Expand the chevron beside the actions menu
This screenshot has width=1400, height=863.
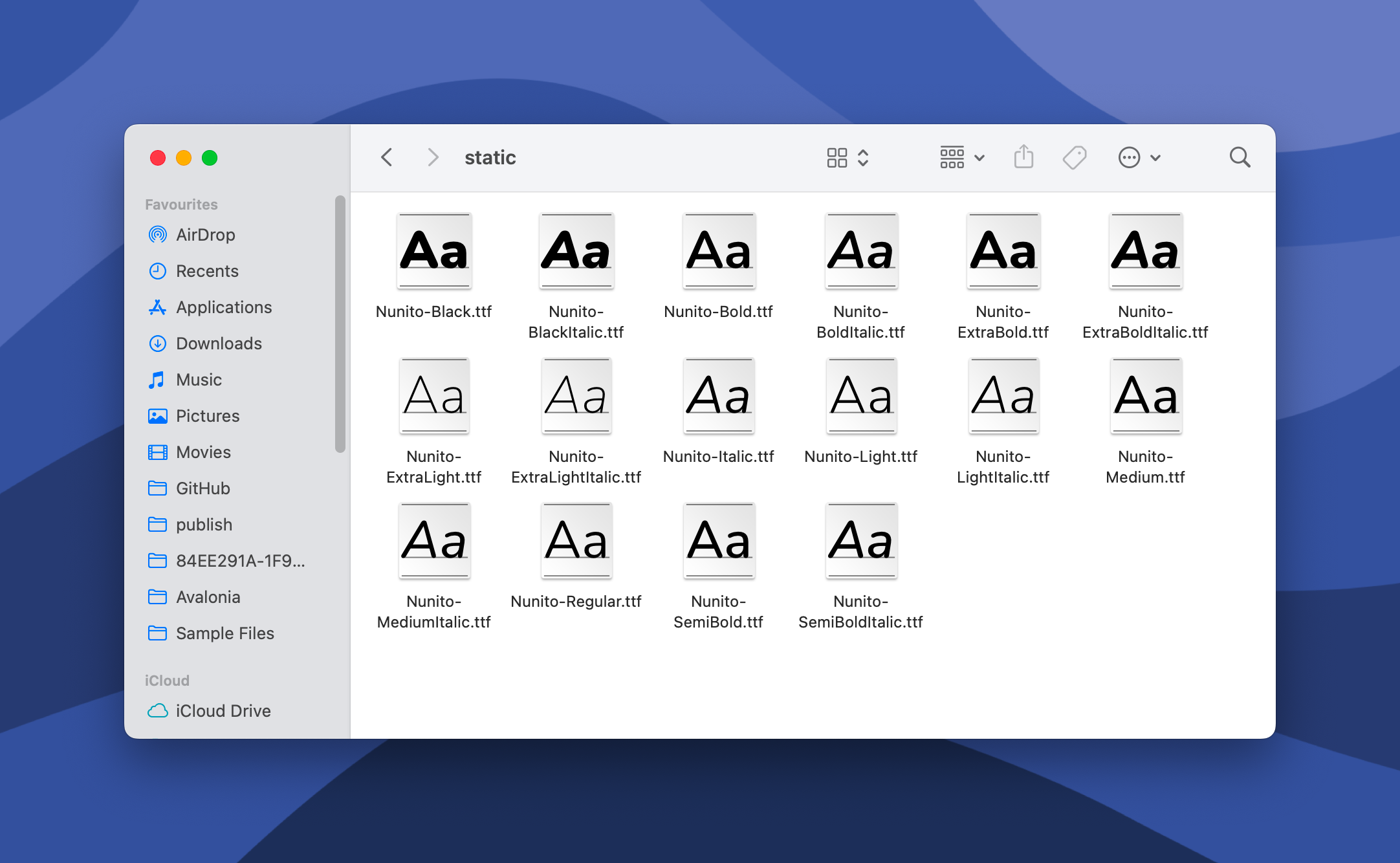coord(1155,158)
